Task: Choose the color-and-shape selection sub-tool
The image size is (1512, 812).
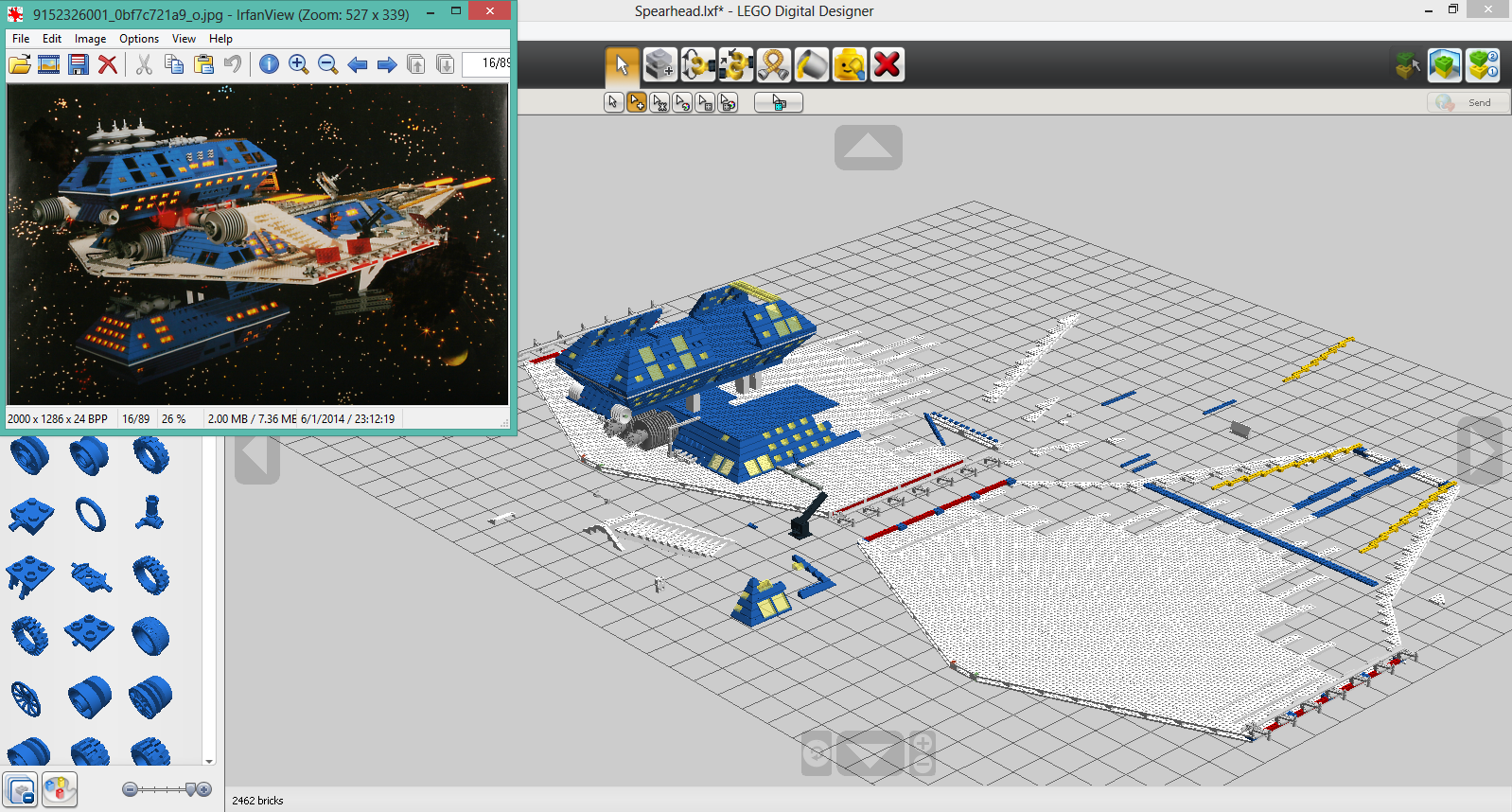Action: click(x=728, y=102)
